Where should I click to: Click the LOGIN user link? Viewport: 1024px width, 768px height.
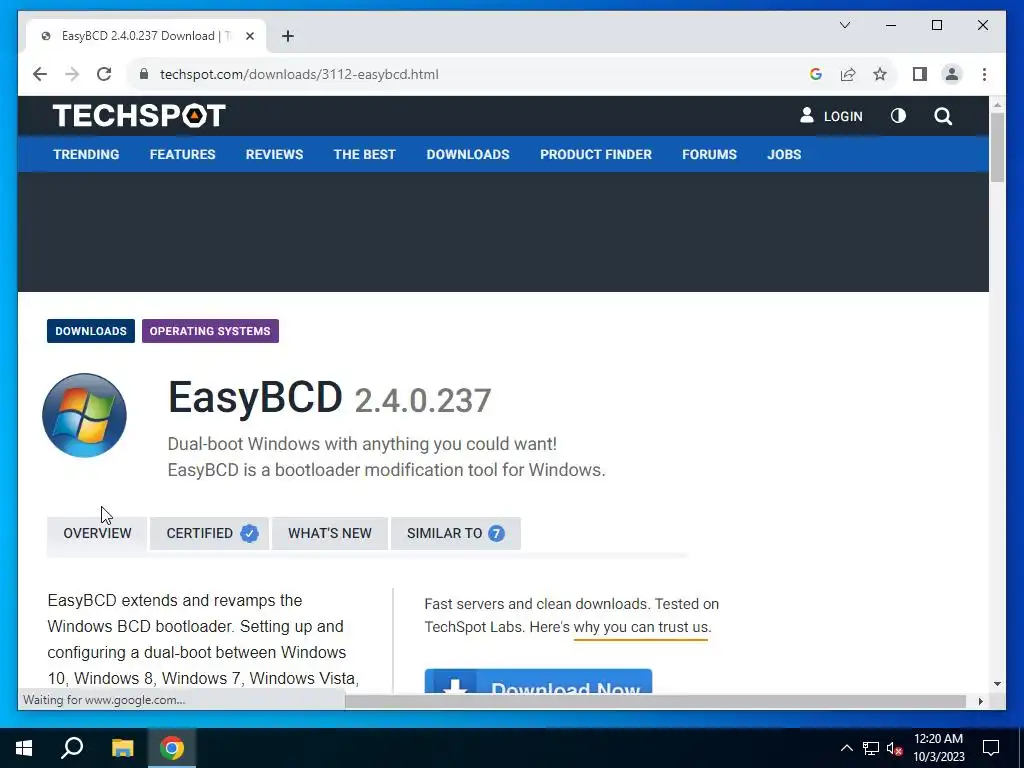point(831,116)
